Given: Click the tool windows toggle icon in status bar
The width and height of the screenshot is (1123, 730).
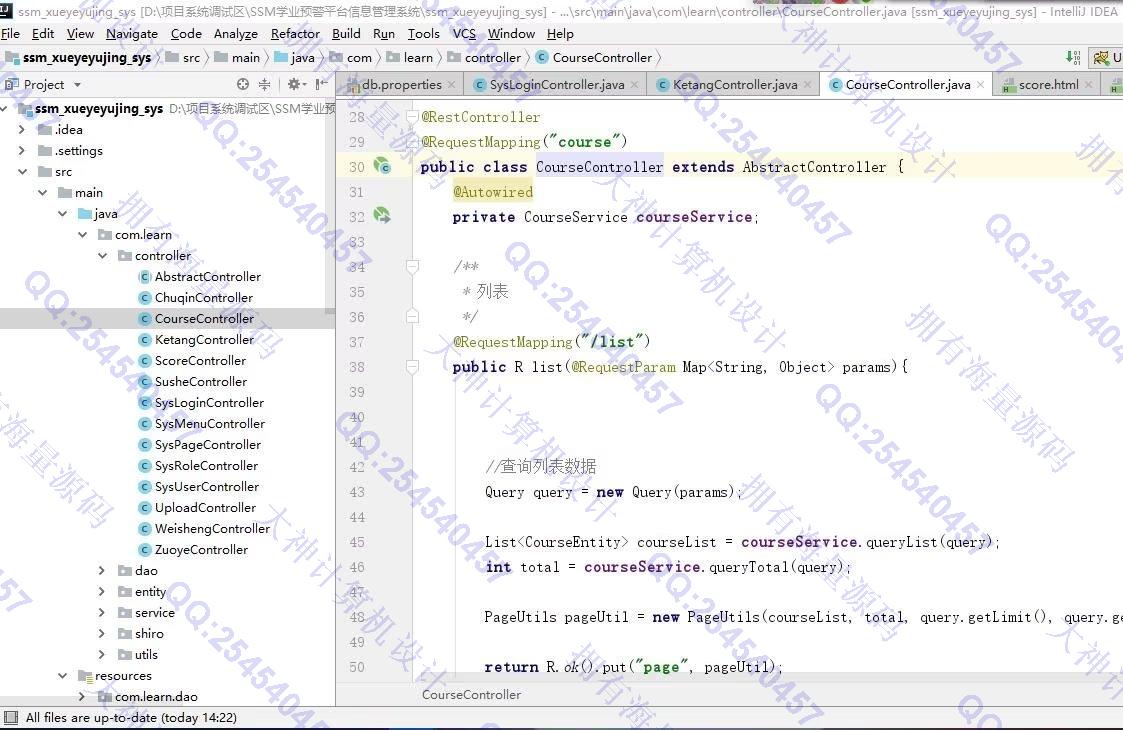Looking at the screenshot, I should click(x=11, y=717).
